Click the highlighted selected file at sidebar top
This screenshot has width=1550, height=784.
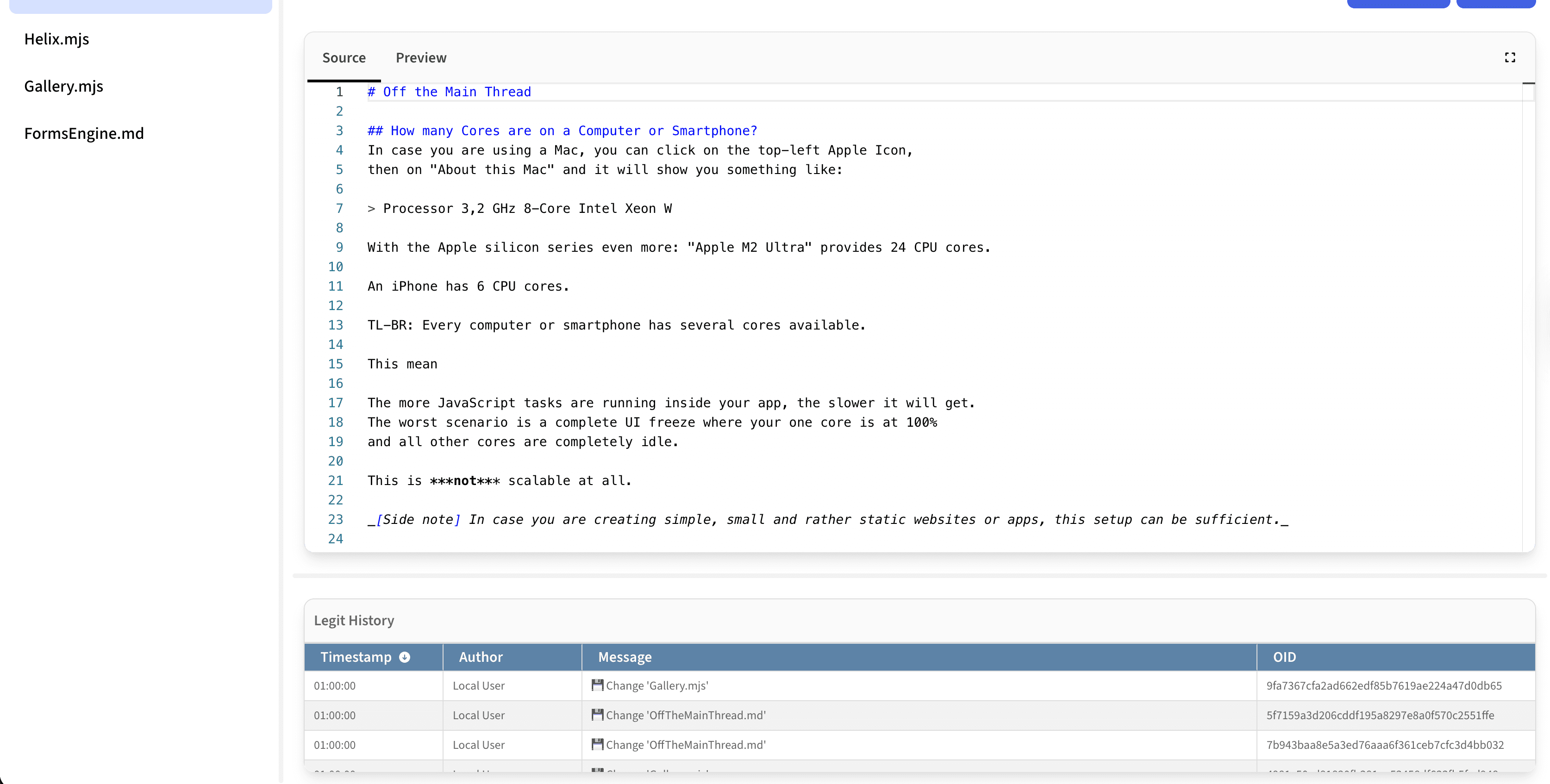[141, 6]
